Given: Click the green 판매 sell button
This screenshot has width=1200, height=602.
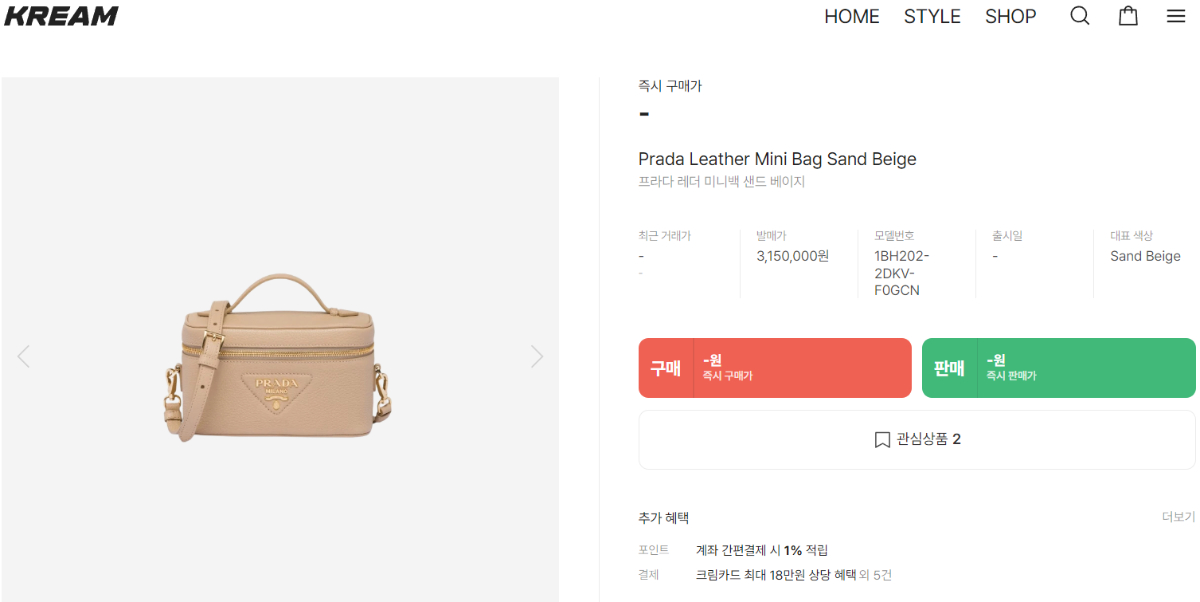Looking at the screenshot, I should click(1058, 368).
